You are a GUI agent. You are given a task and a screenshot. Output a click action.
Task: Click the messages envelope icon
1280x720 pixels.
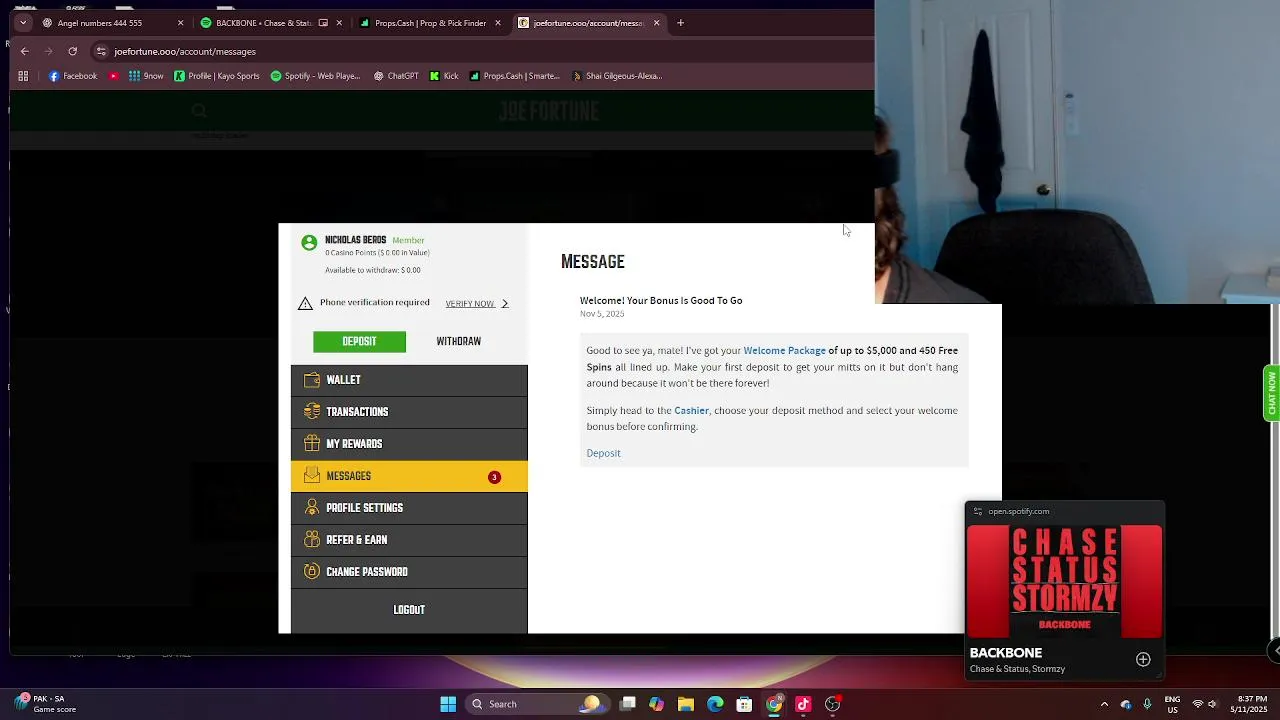312,476
